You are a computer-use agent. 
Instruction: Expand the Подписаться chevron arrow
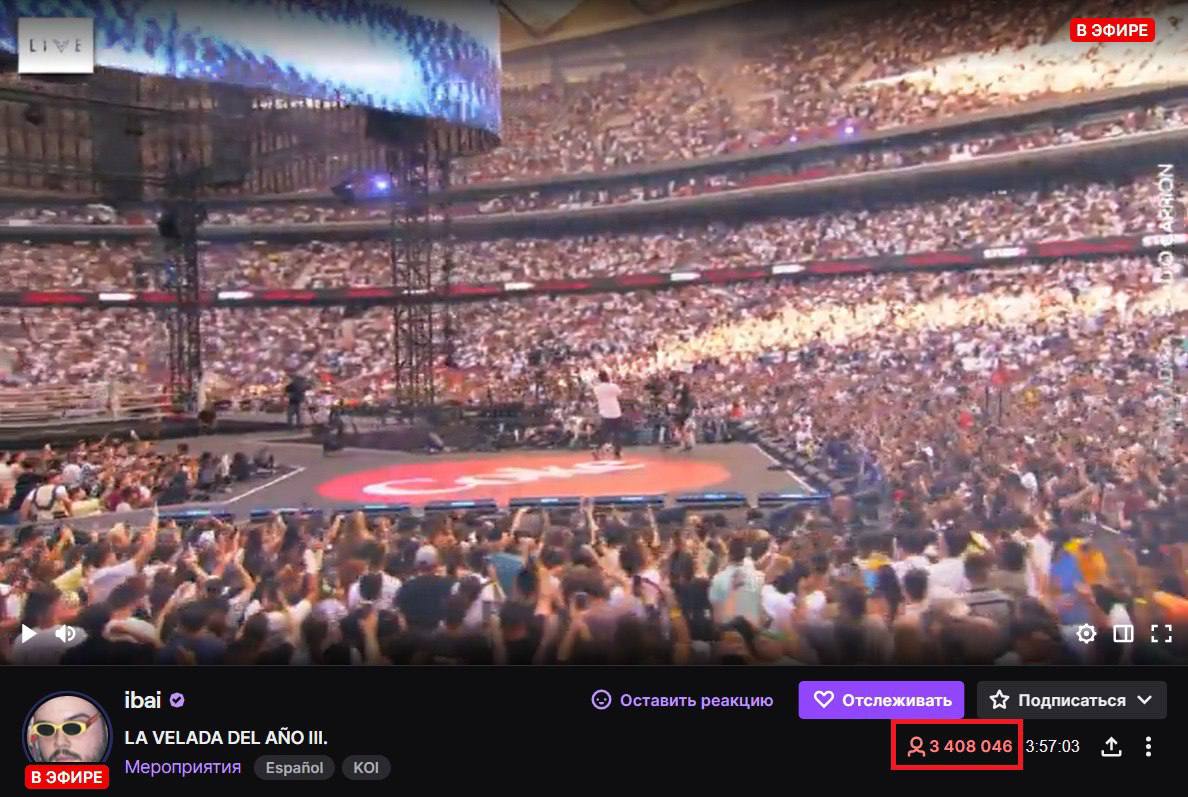click(1145, 700)
